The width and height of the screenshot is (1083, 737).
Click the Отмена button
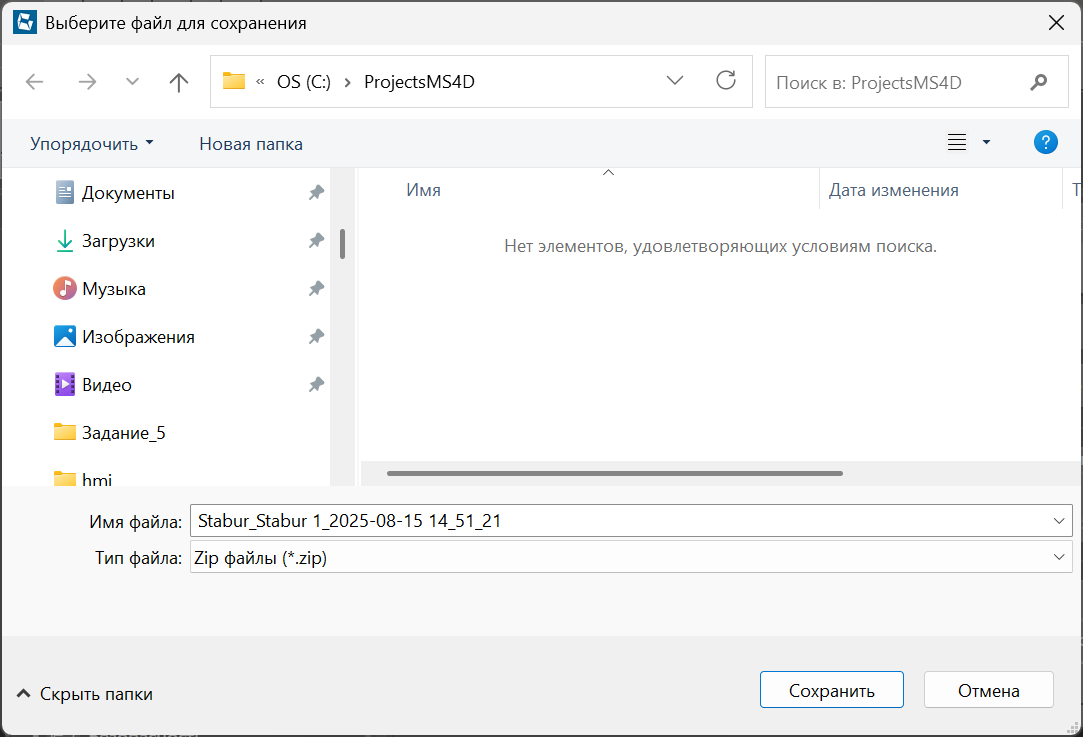988,690
